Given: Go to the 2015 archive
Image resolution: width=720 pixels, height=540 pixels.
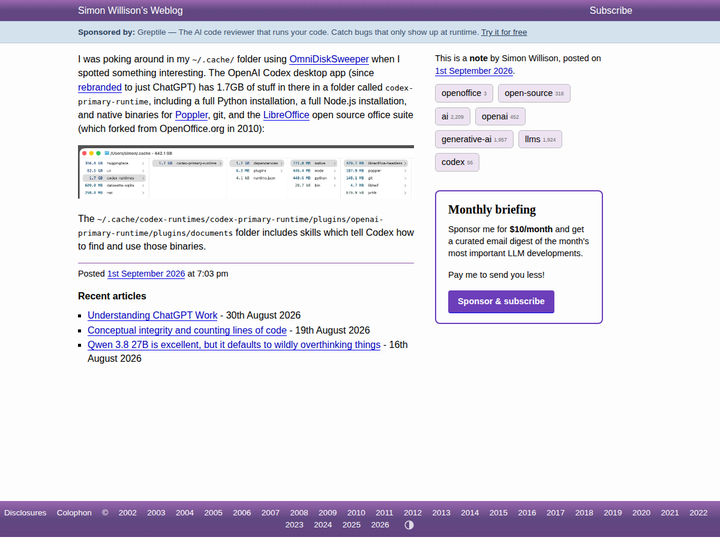Looking at the screenshot, I should tap(498, 513).
